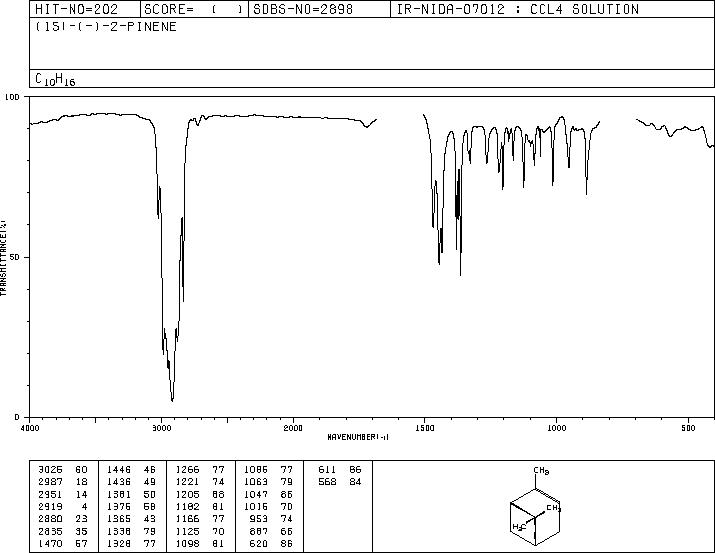The image size is (715, 553).
Task: Click peak value 1365 in the table
Action: tap(119, 519)
